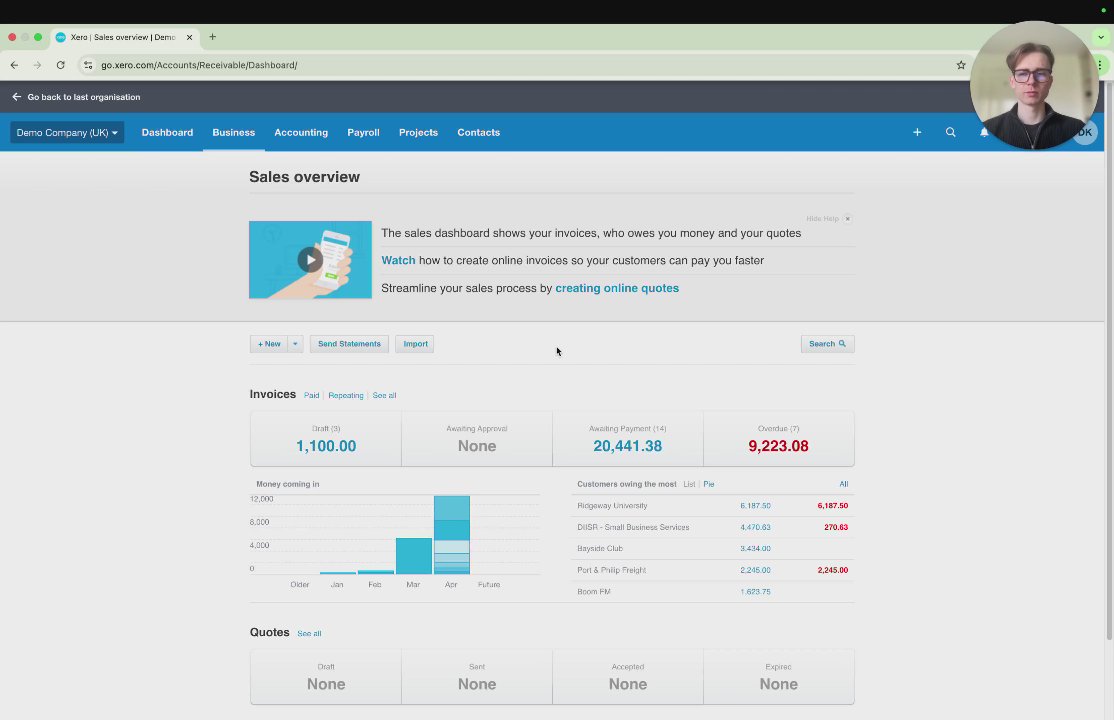
Task: Open Overdue invoices 9,223.08 panel
Action: (x=779, y=439)
